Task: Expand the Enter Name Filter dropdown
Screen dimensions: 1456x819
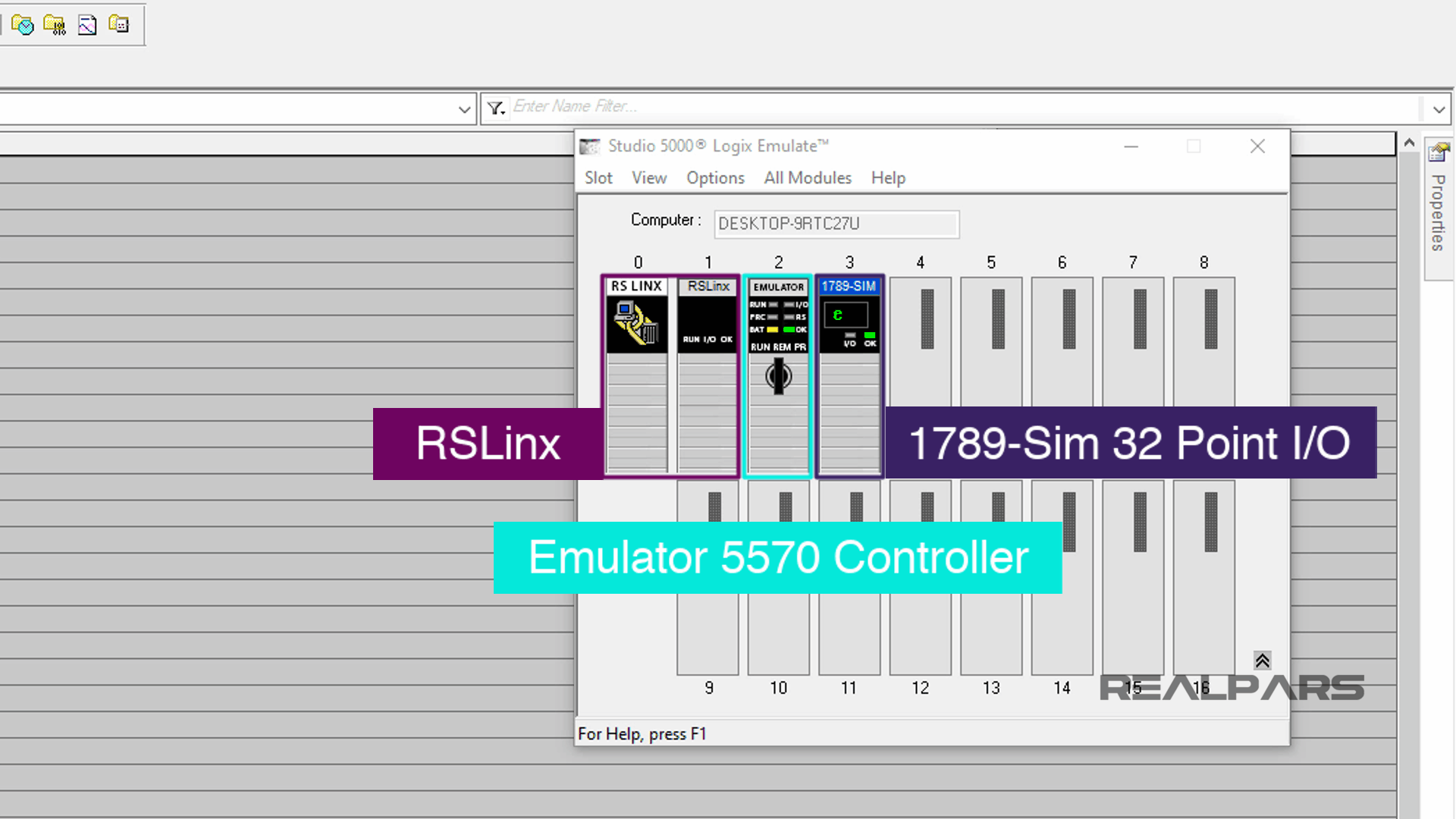Action: [x=1439, y=108]
